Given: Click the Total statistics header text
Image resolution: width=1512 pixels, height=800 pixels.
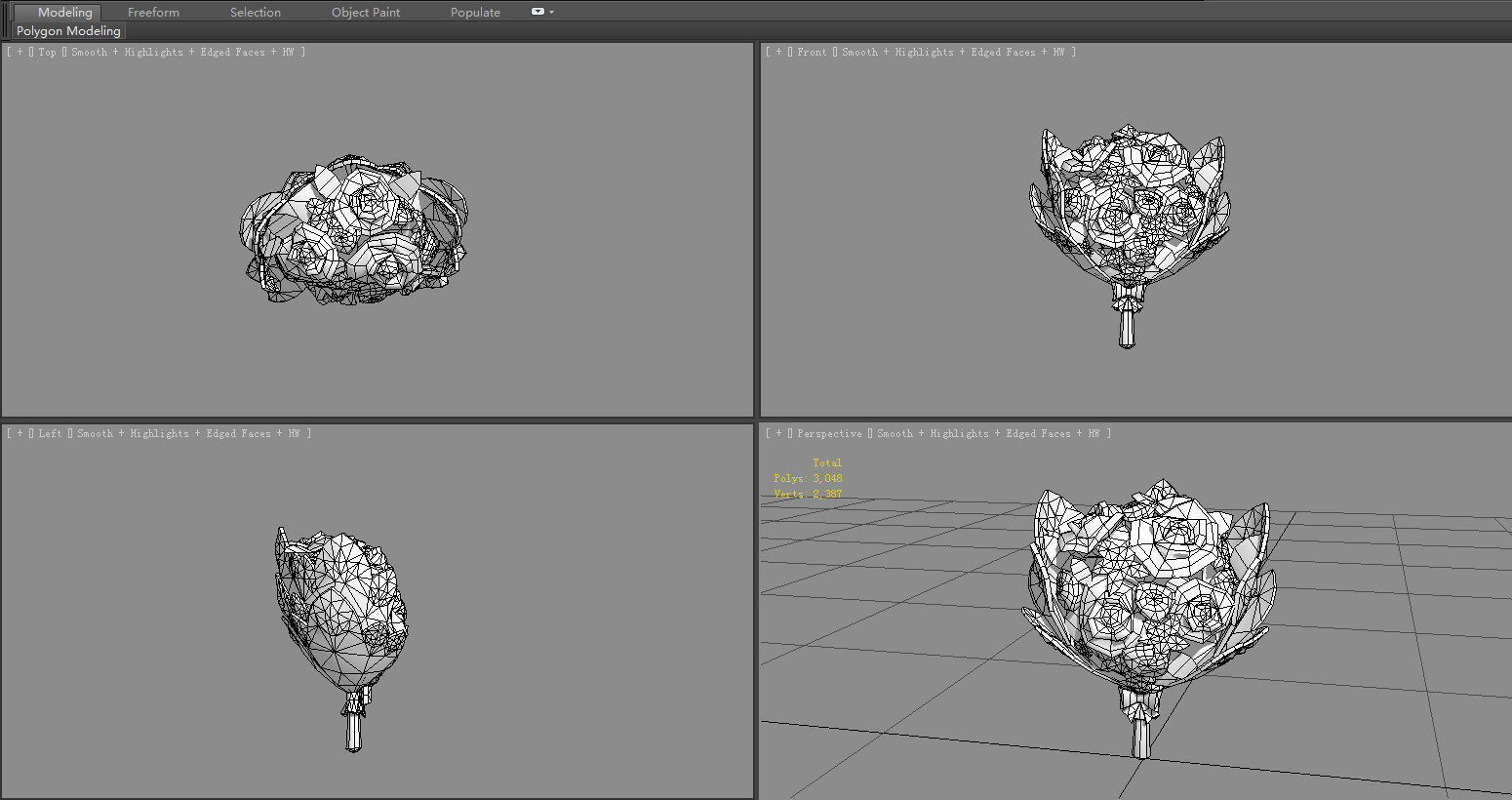Looking at the screenshot, I should (x=827, y=463).
